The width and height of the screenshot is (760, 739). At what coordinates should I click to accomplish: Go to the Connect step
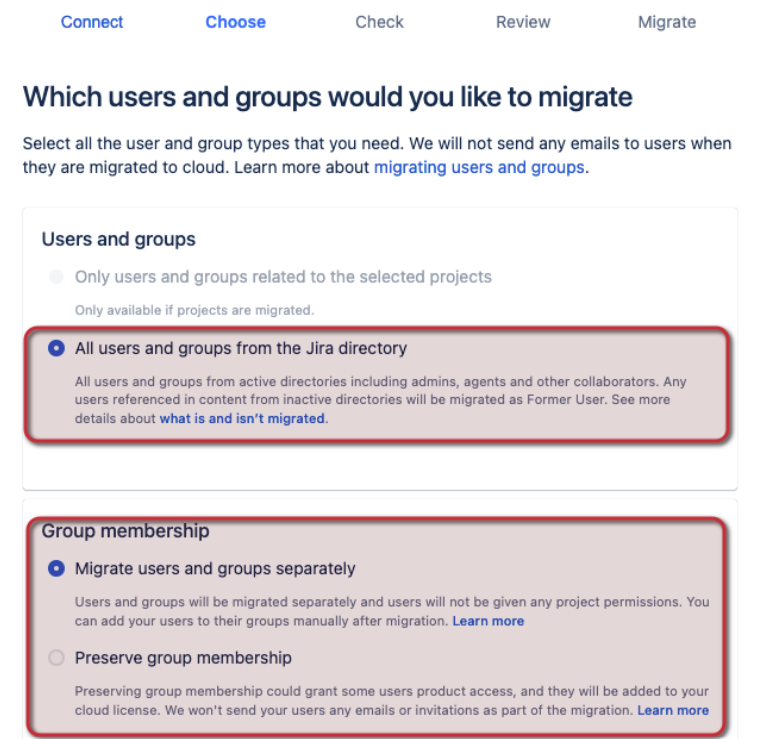92,22
